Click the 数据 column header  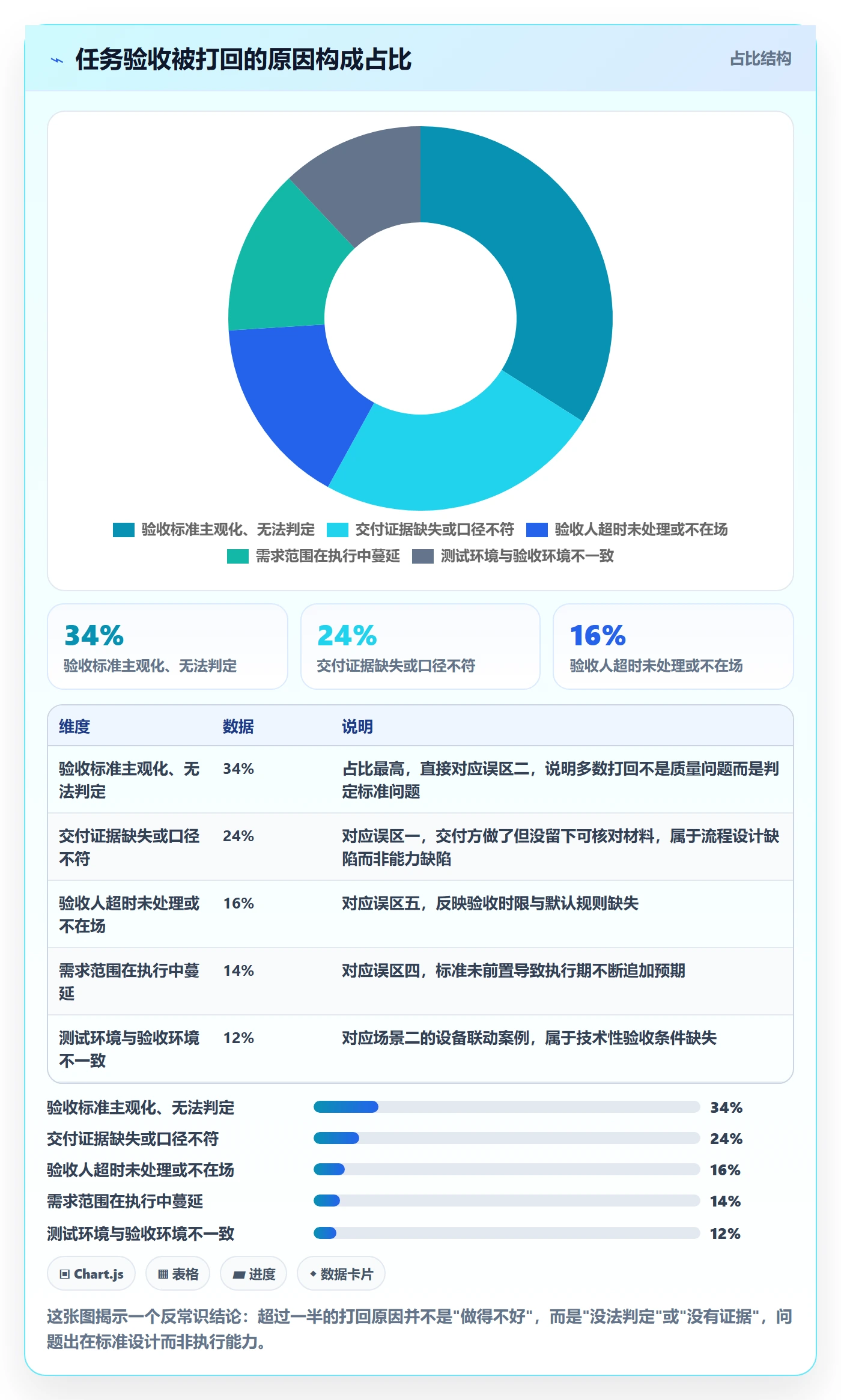tap(238, 726)
